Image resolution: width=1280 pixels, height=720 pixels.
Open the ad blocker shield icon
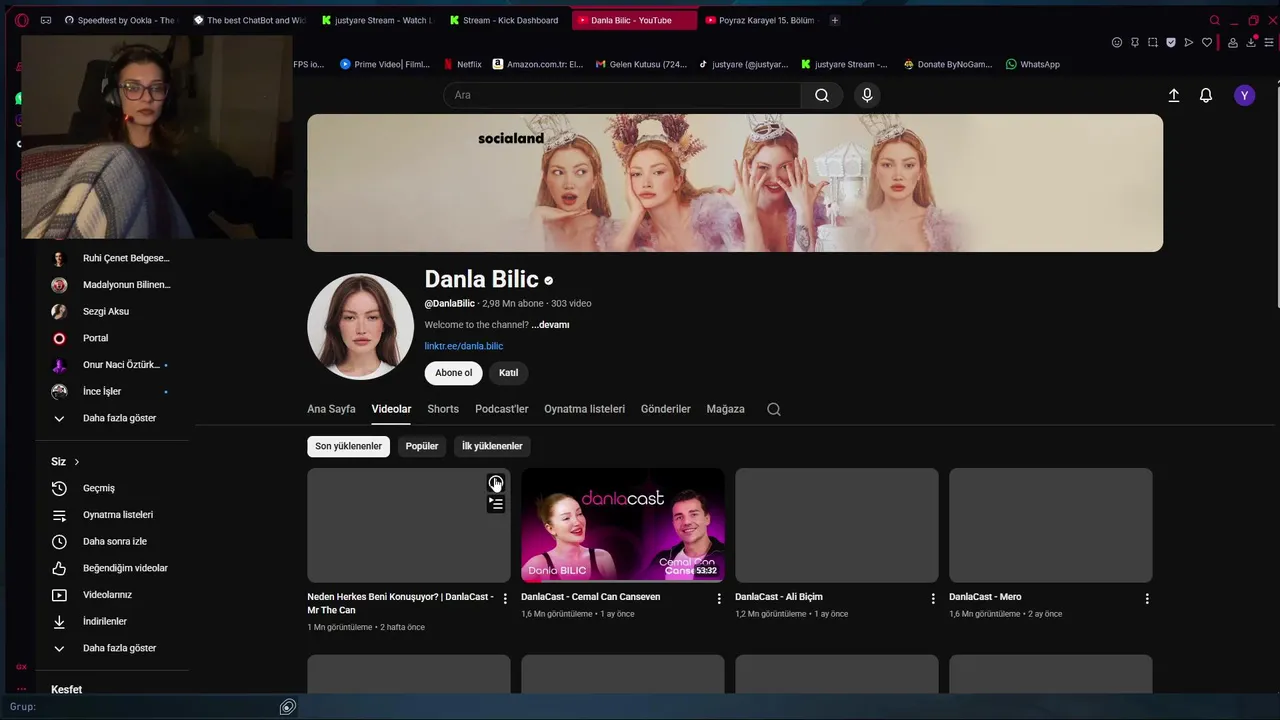[x=1171, y=42]
